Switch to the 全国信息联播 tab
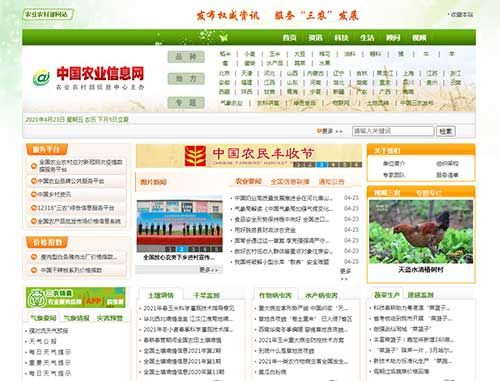 click(290, 182)
